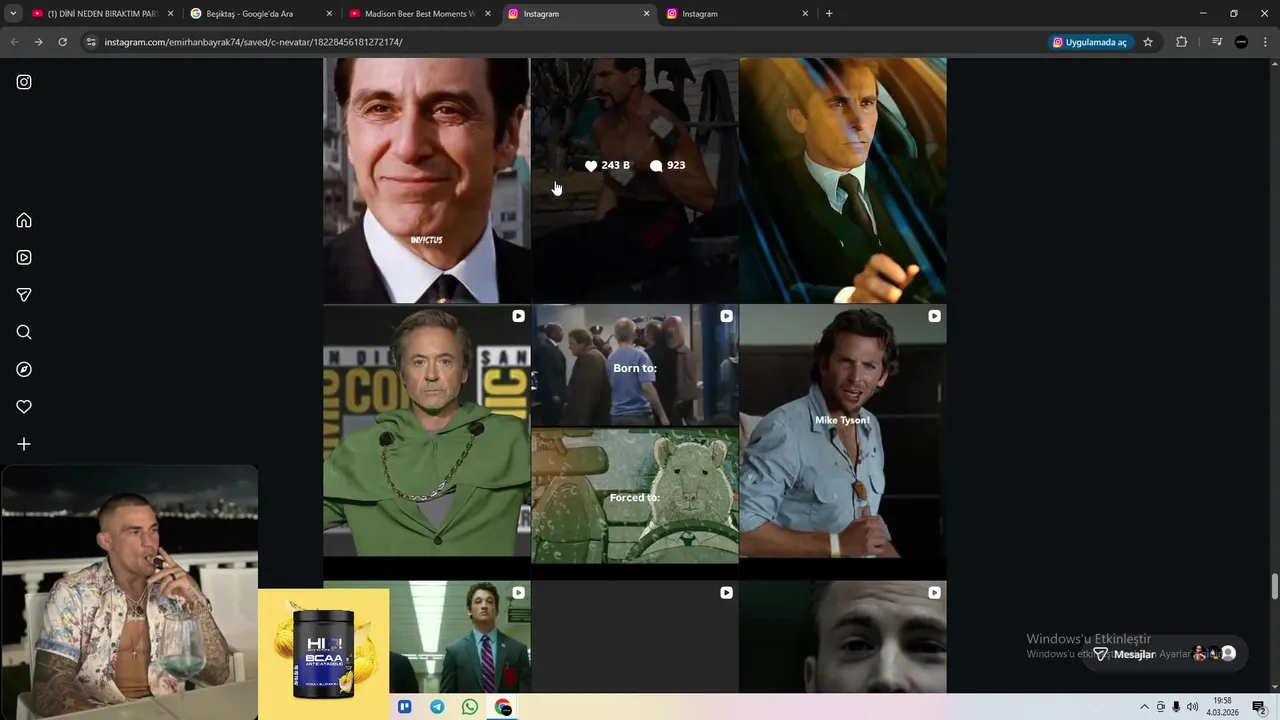Open the tab search dropdown arrow
The width and height of the screenshot is (1280, 720).
click(13, 14)
